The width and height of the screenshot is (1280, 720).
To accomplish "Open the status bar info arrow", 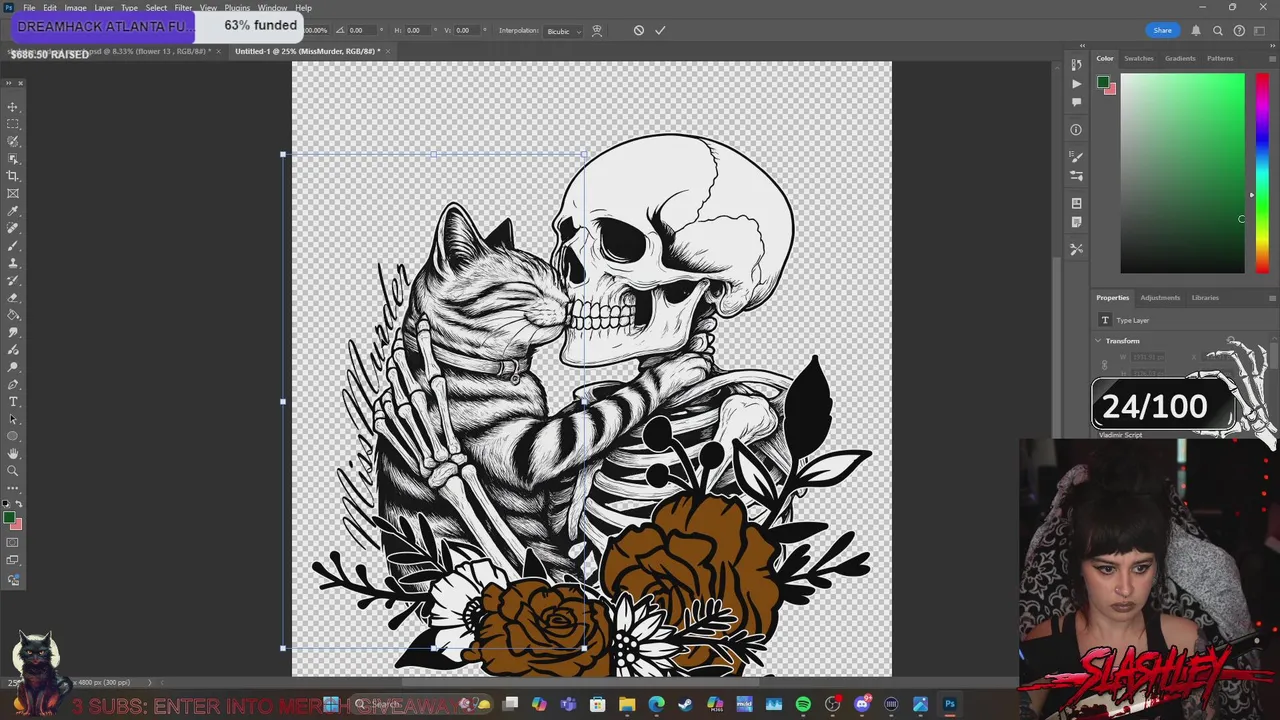I will click(150, 682).
